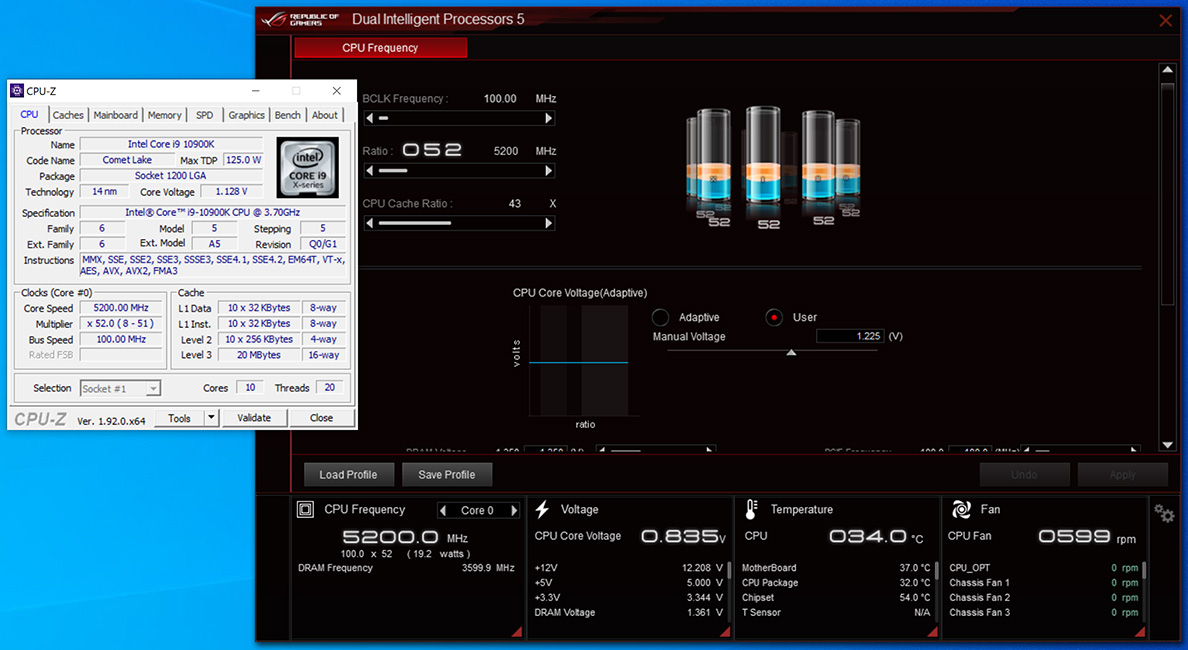Switch to the Caches tab
This screenshot has width=1188, height=650.
(68, 115)
